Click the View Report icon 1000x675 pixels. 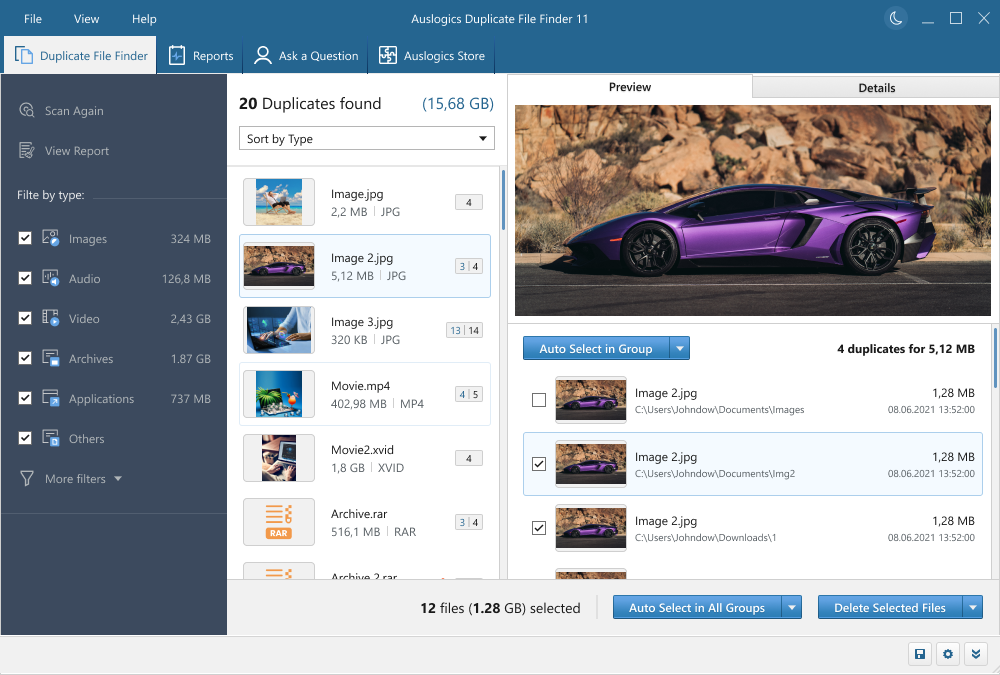click(x=27, y=151)
